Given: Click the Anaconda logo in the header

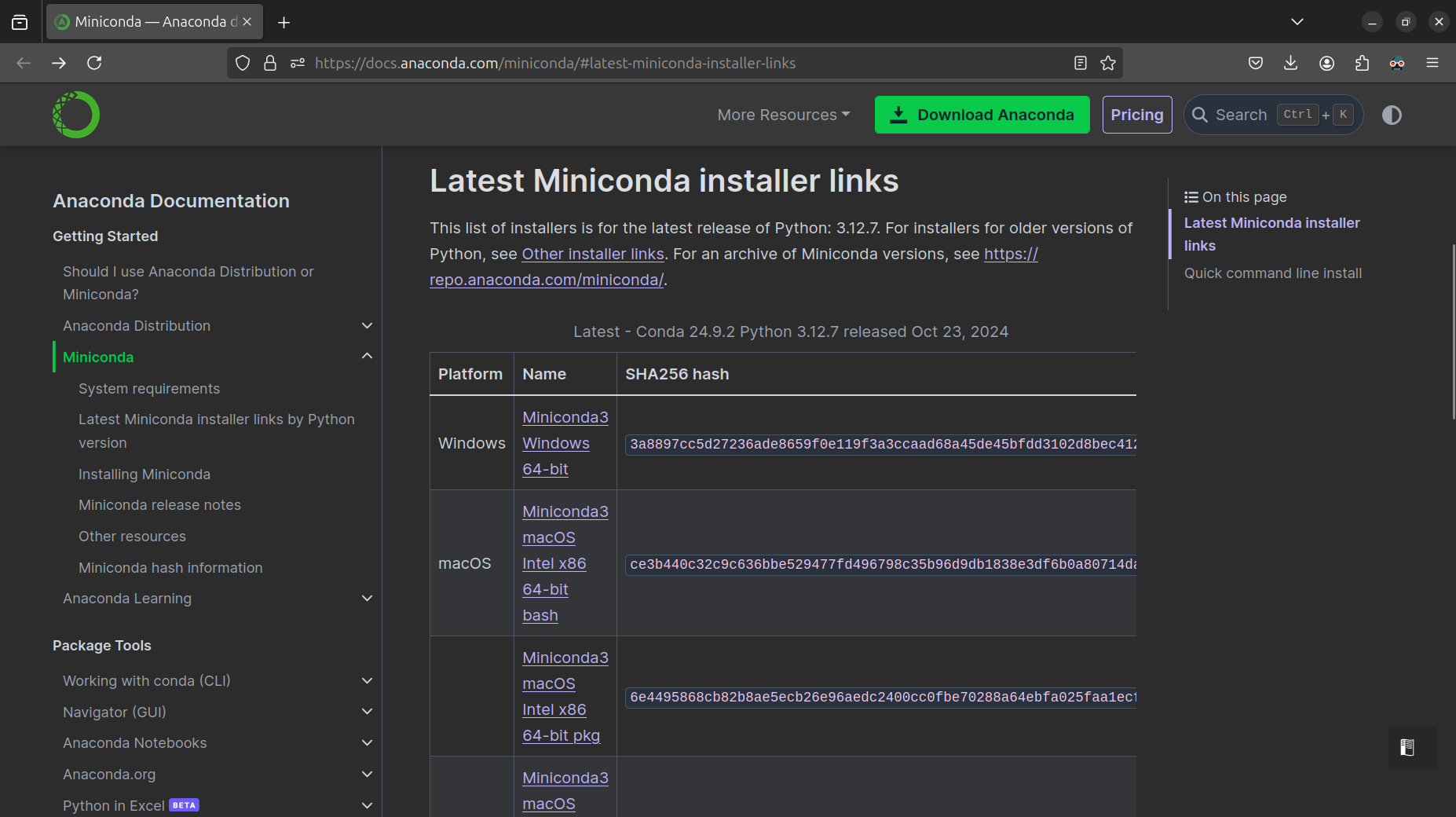Looking at the screenshot, I should coord(76,115).
